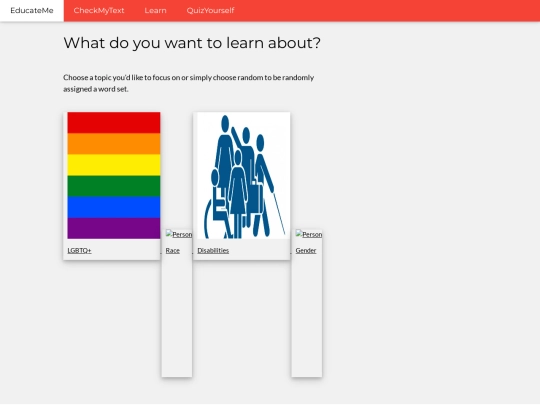The image size is (540, 405).
Task: Click the broken image icon above Gender
Action: click(309, 234)
